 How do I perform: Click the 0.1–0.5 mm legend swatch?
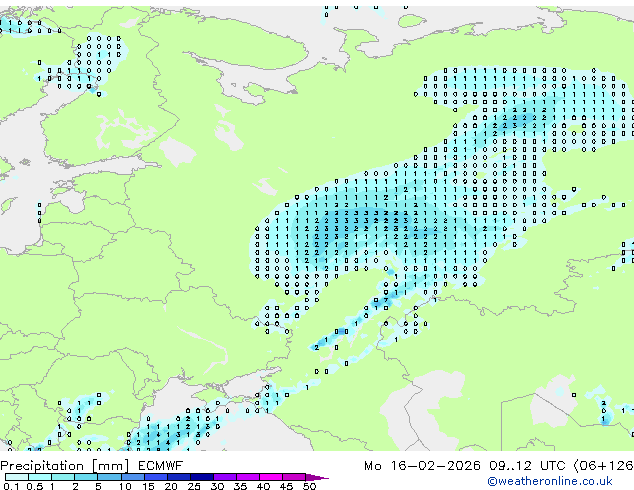point(17,477)
